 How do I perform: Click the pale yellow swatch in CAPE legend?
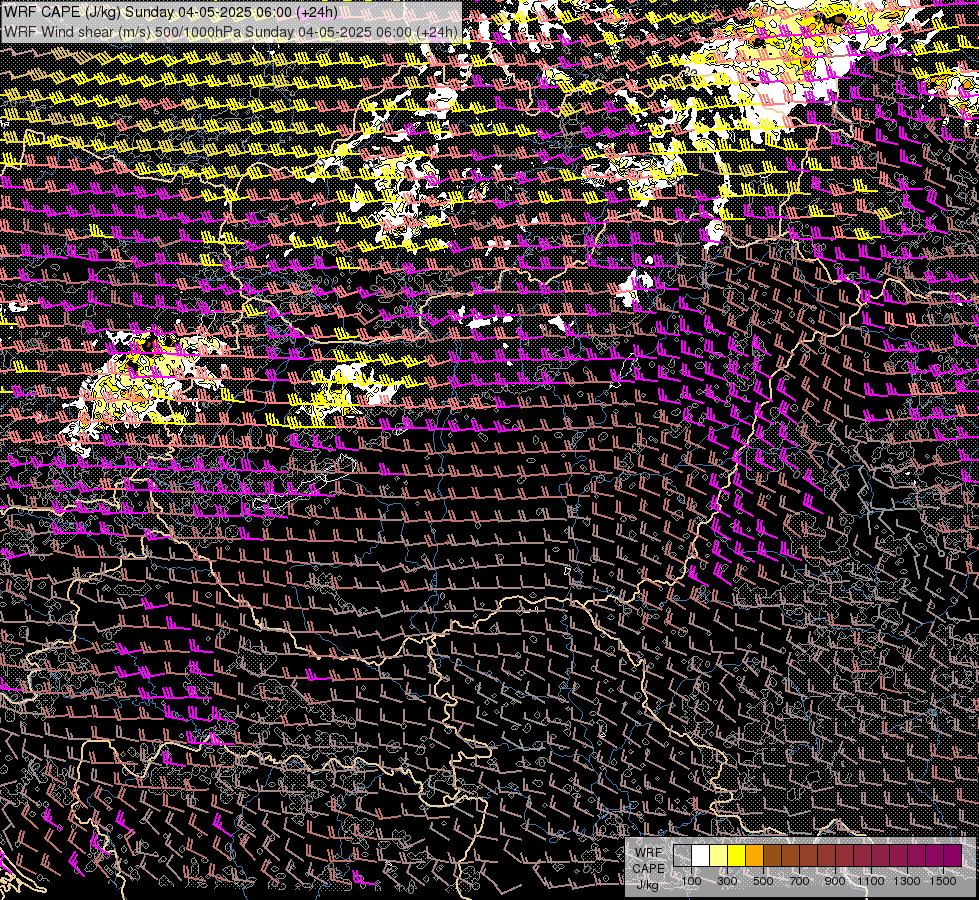click(x=719, y=855)
